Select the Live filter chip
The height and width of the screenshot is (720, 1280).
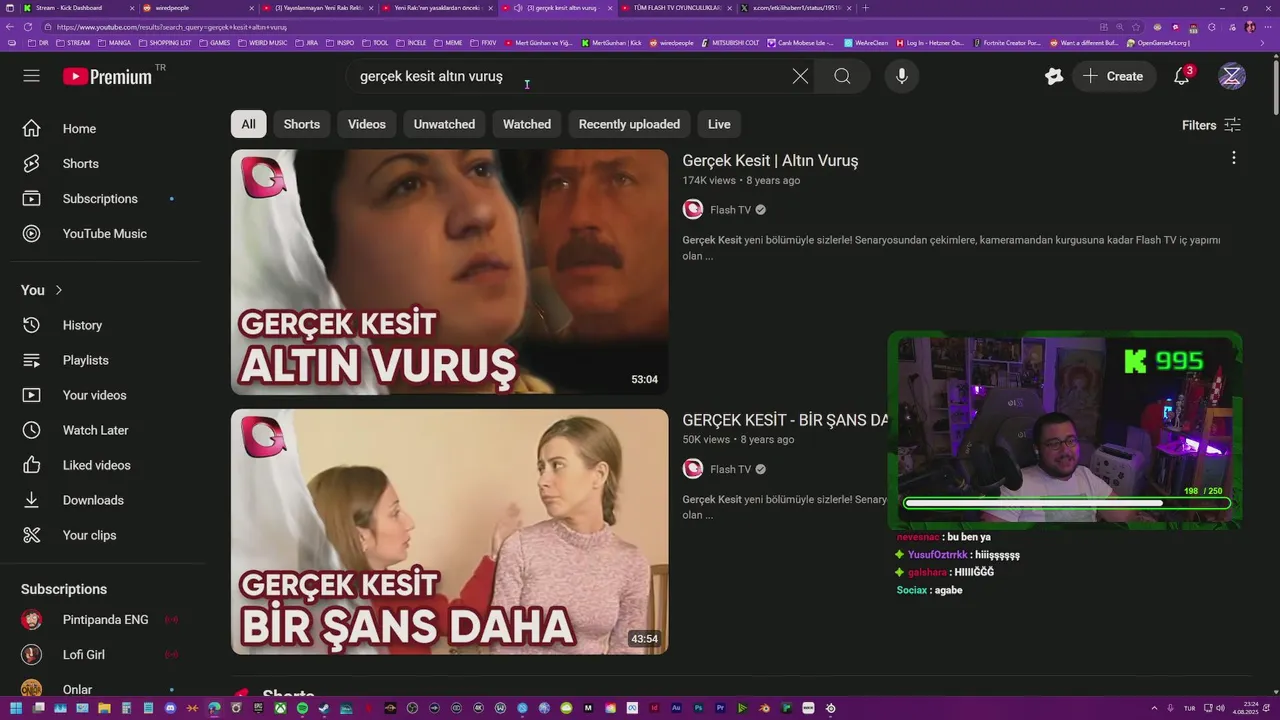(719, 124)
